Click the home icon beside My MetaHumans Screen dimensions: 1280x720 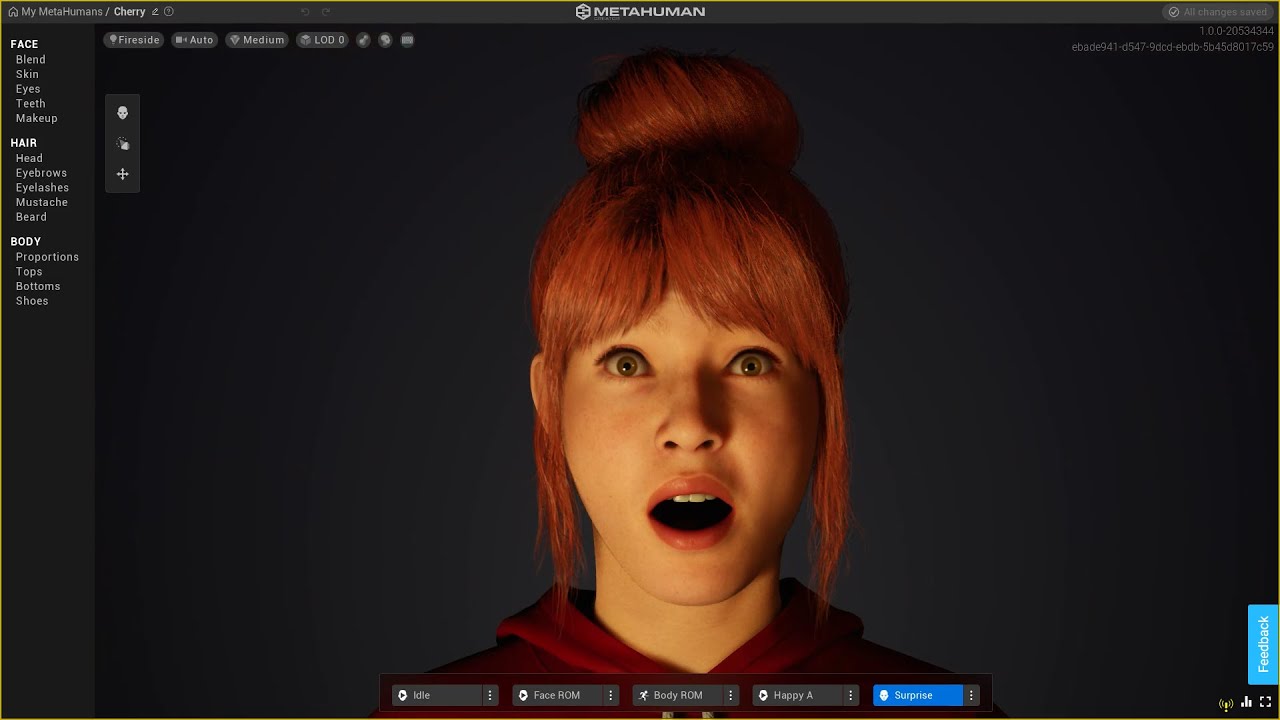point(13,12)
